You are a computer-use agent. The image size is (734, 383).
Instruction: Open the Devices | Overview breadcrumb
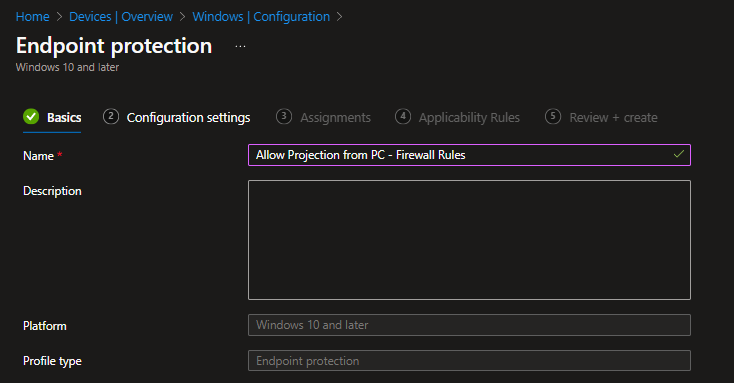coord(121,17)
